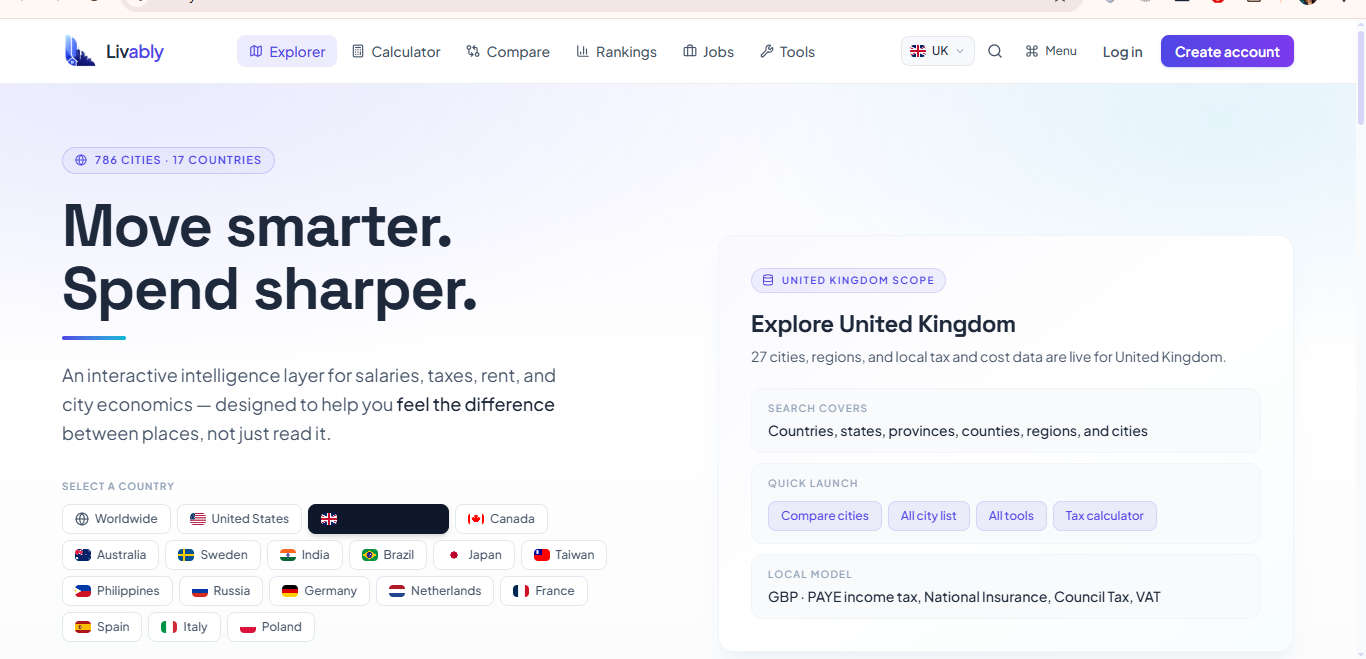Open the Tools nav menu
Image resolution: width=1366 pixels, height=659 pixels.
tap(787, 52)
